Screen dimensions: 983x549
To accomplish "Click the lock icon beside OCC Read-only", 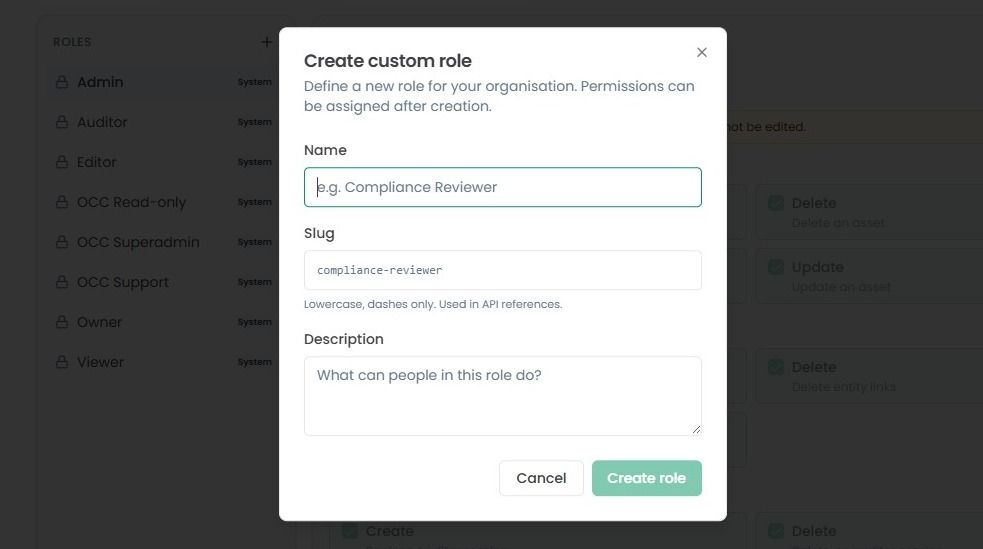I will [62, 202].
